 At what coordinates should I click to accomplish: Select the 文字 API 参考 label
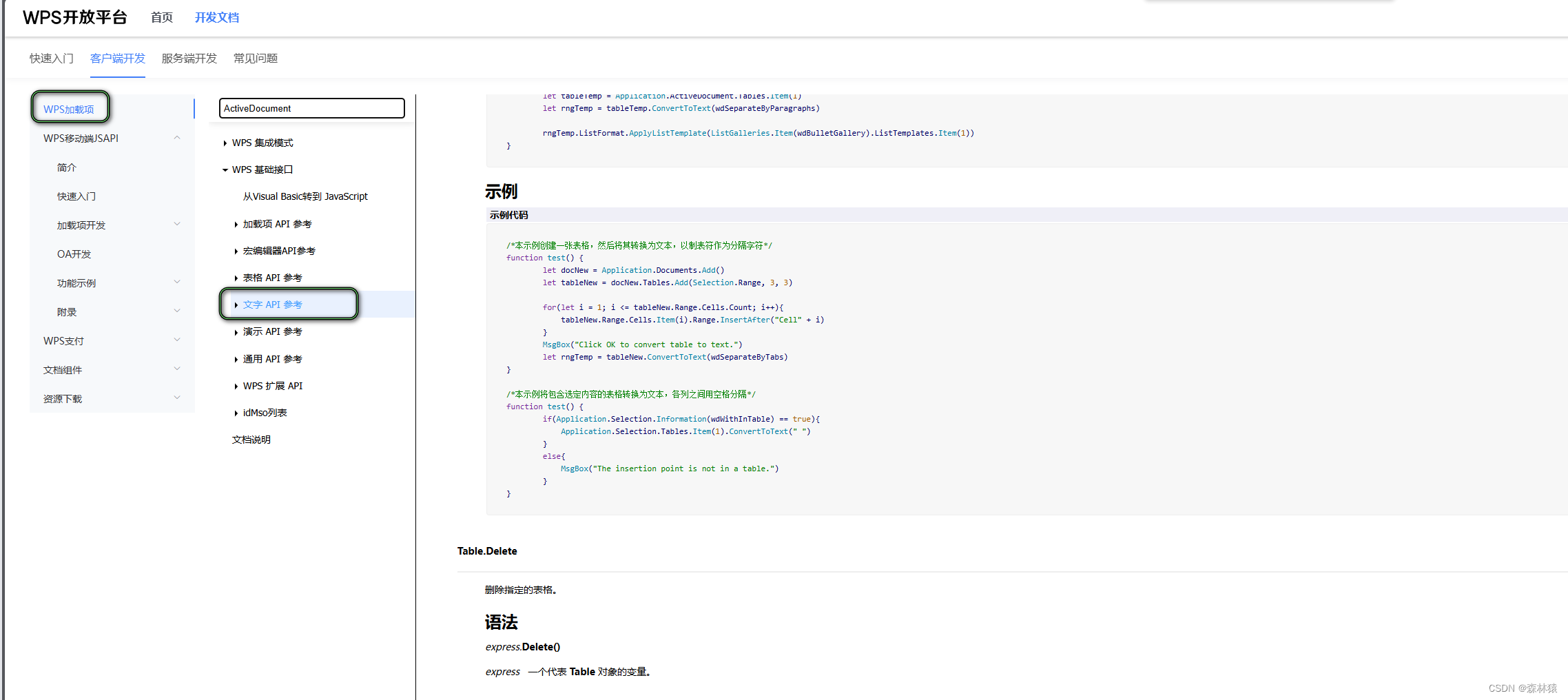click(x=273, y=305)
